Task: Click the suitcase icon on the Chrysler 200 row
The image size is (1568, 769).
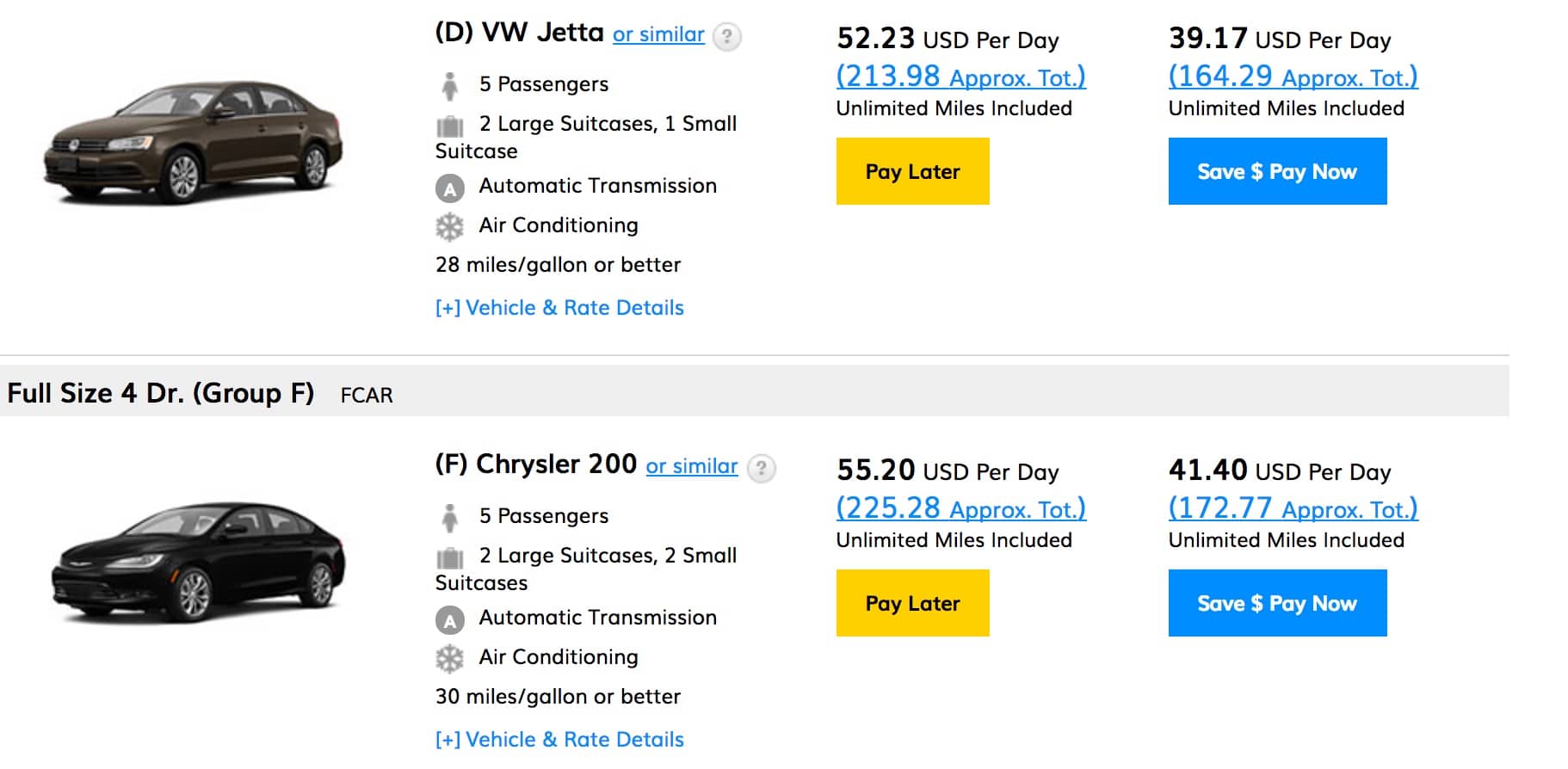Action: tap(451, 556)
